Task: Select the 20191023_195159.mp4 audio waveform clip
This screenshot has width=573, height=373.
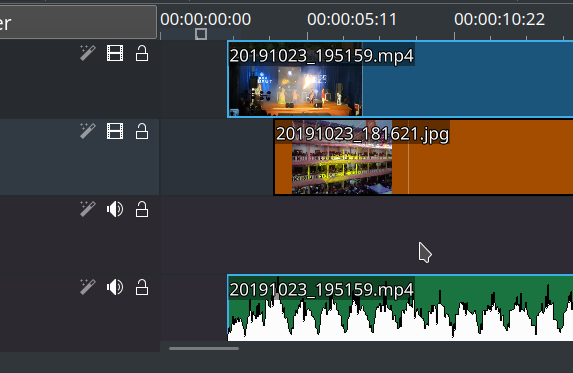Action: pos(400,308)
